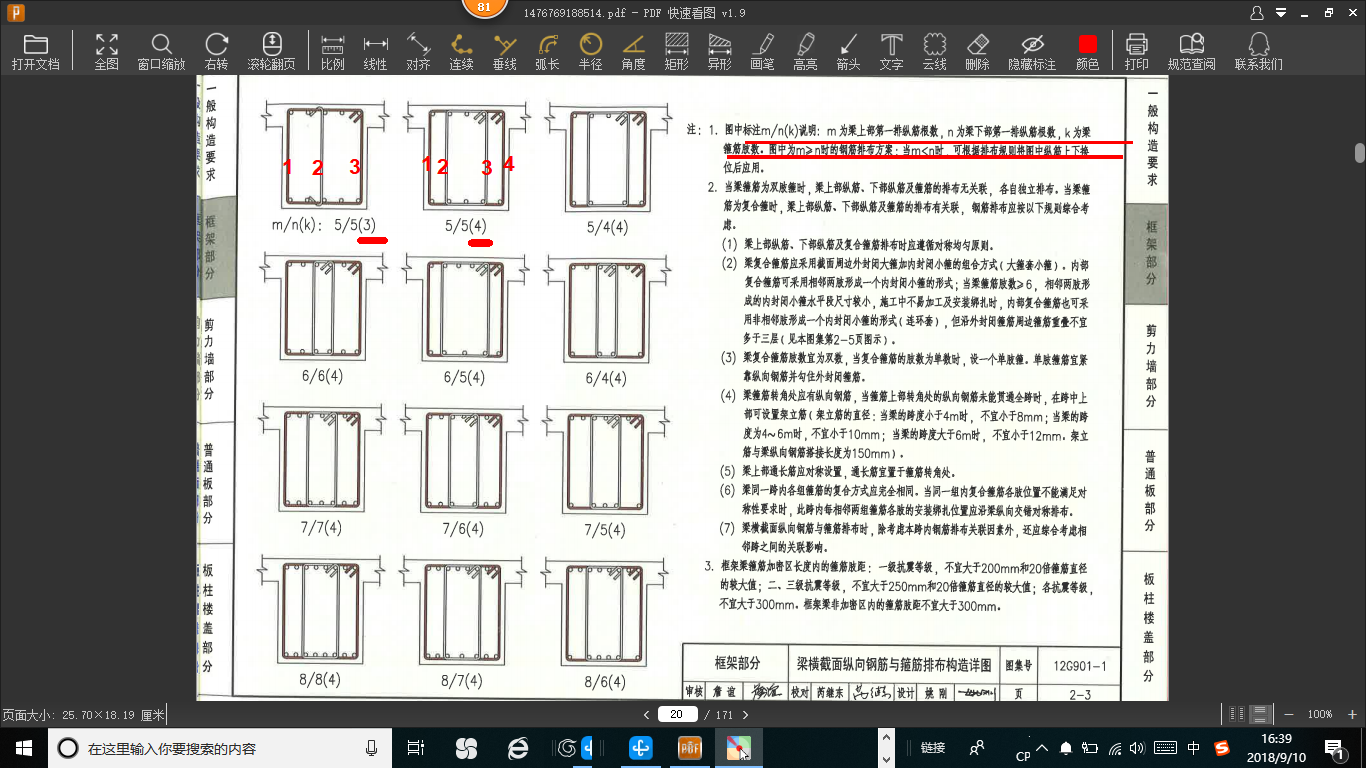
Task: Open a document with 打开文档
Action: (36, 51)
